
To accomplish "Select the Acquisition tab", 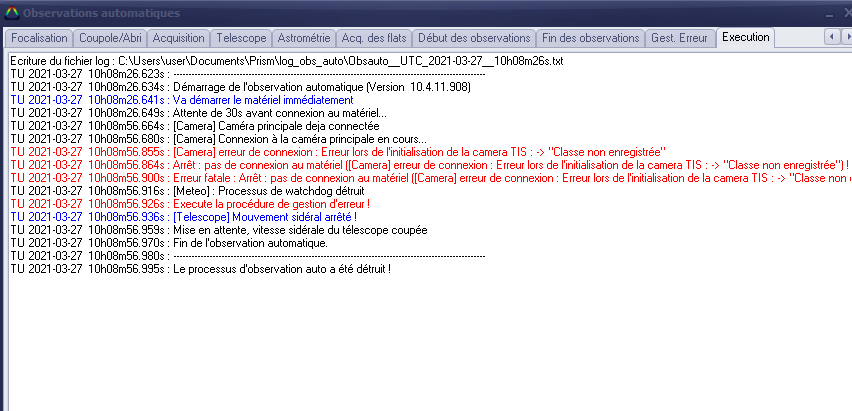I will pyautogui.click(x=177, y=38).
